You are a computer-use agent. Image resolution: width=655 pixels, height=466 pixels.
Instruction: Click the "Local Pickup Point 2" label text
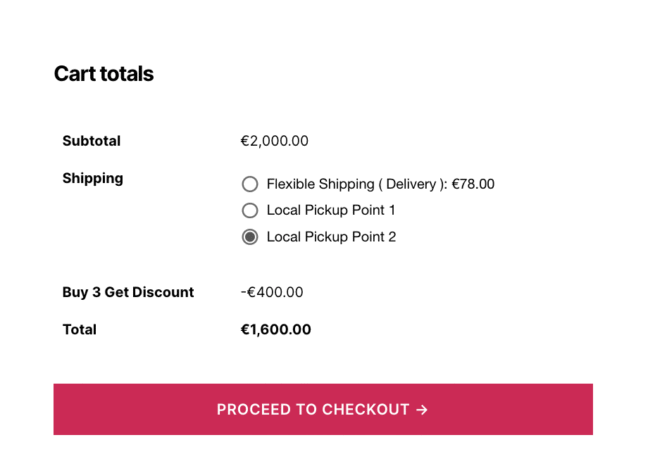331,237
